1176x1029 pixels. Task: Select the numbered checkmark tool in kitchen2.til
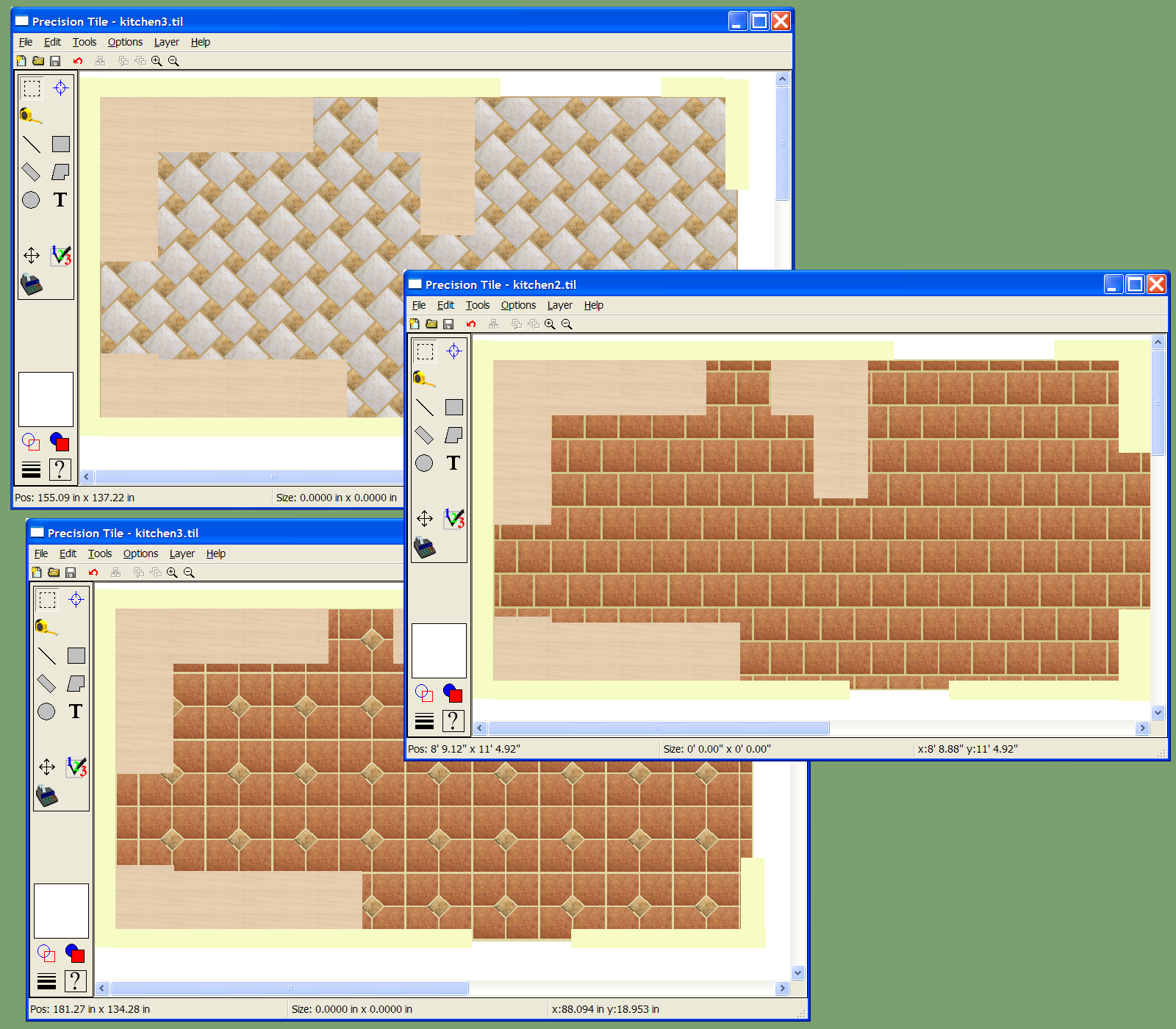453,519
